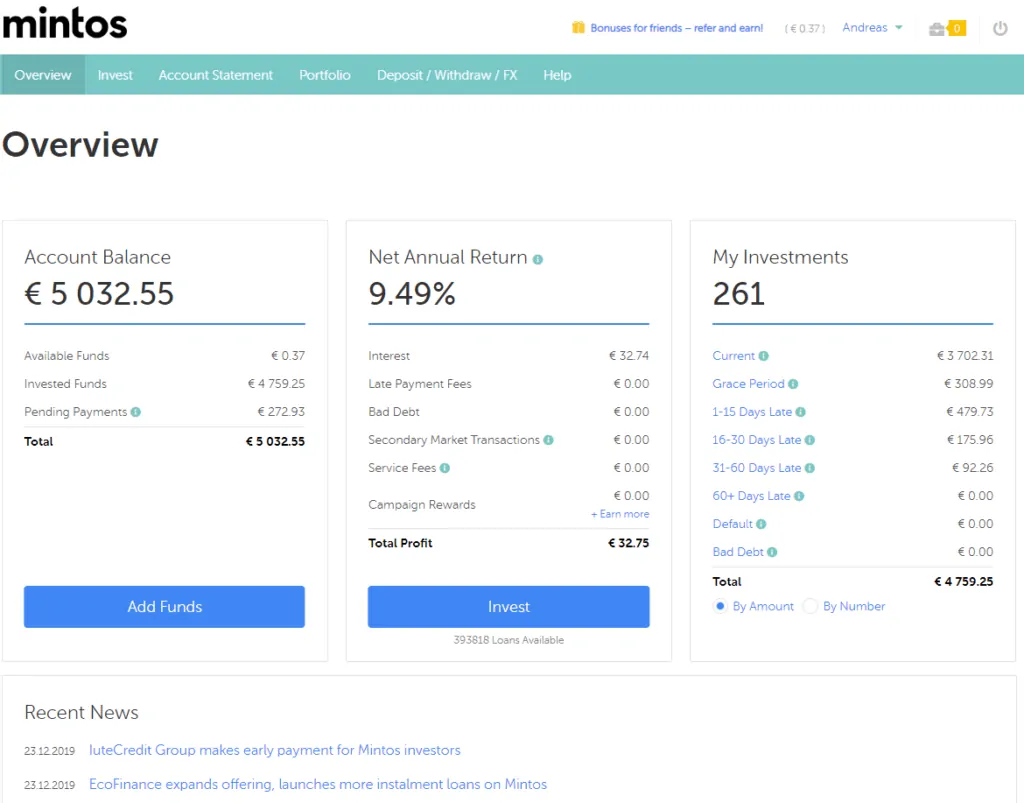Click the 9.49% net annual return value
1024x803 pixels.
pyautogui.click(x=412, y=294)
